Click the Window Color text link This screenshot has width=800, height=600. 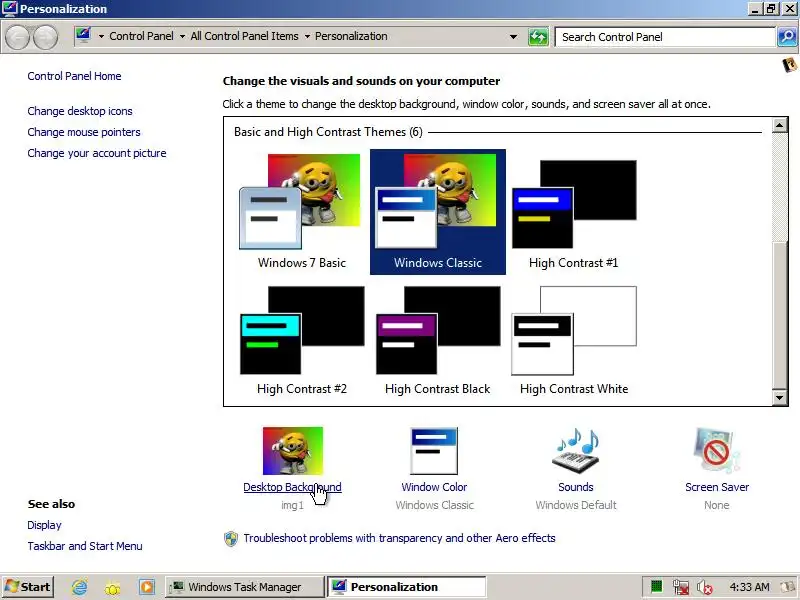[x=434, y=487]
